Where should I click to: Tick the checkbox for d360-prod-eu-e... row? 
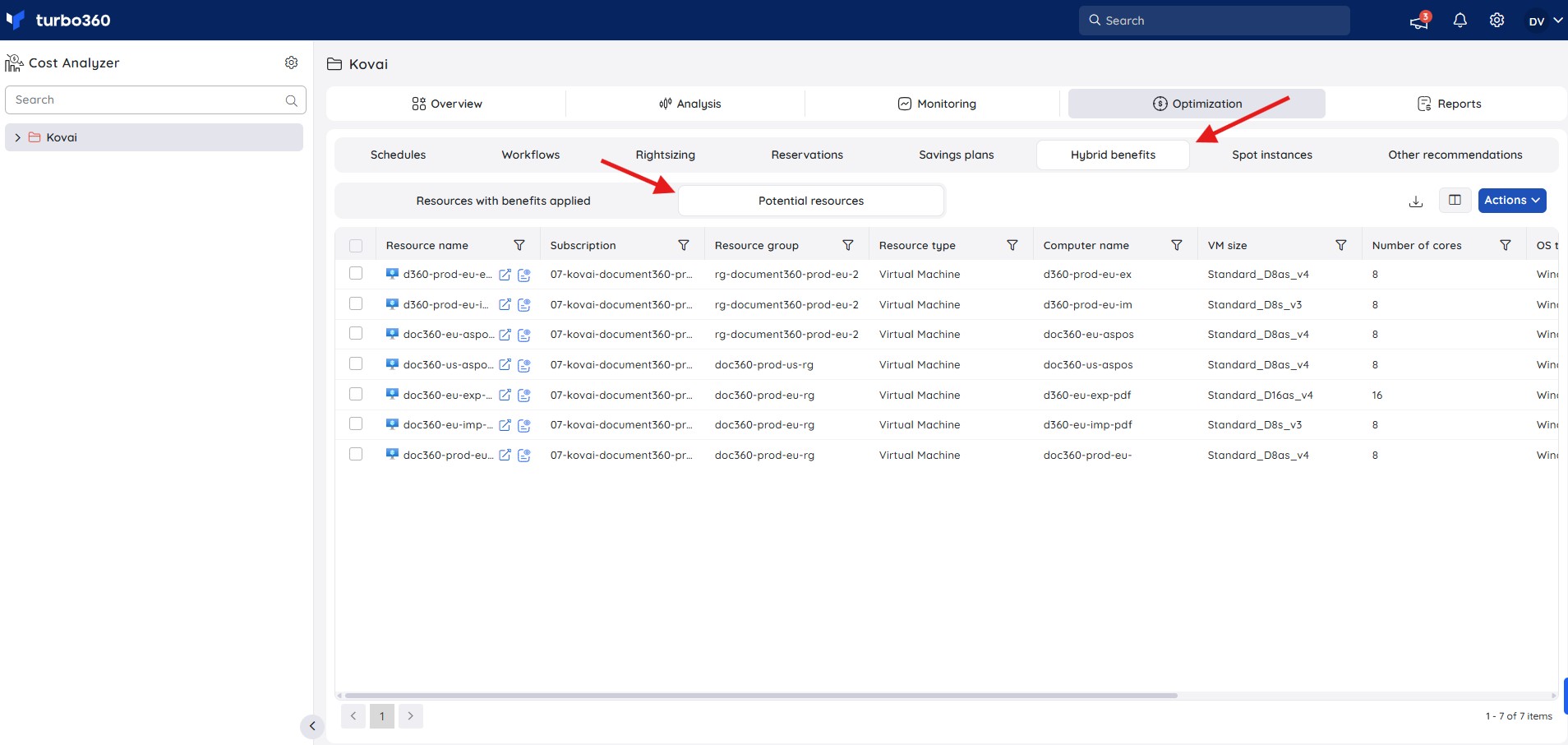point(356,273)
